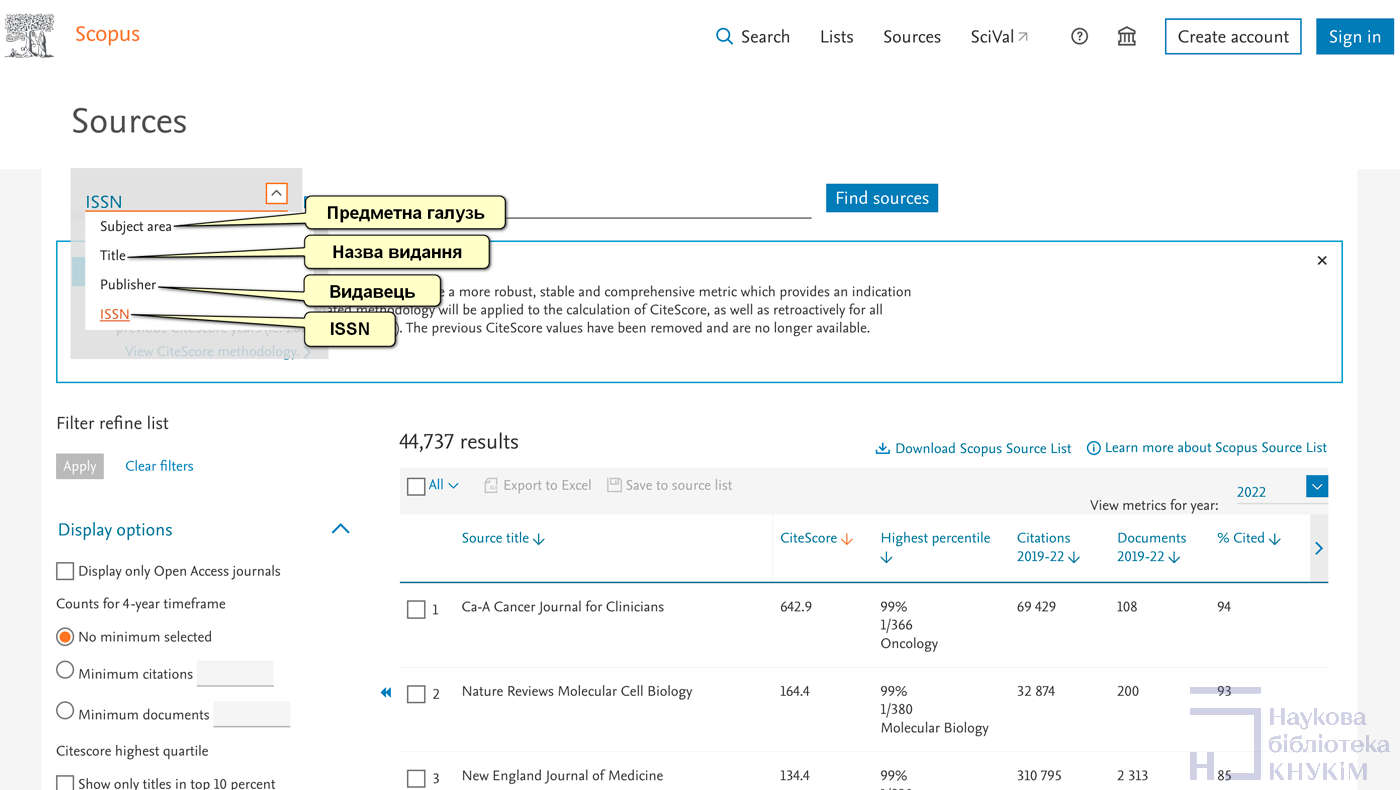Open Learn more about Scopus Source List
The height and width of the screenshot is (790, 1400).
click(x=1207, y=448)
